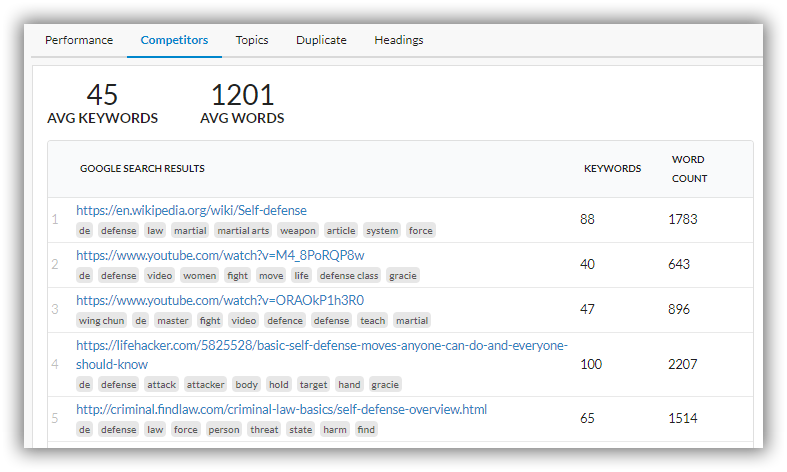Viewport: 787px width, 472px height.
Task: Go to the Duplicate tab
Action: tap(321, 40)
